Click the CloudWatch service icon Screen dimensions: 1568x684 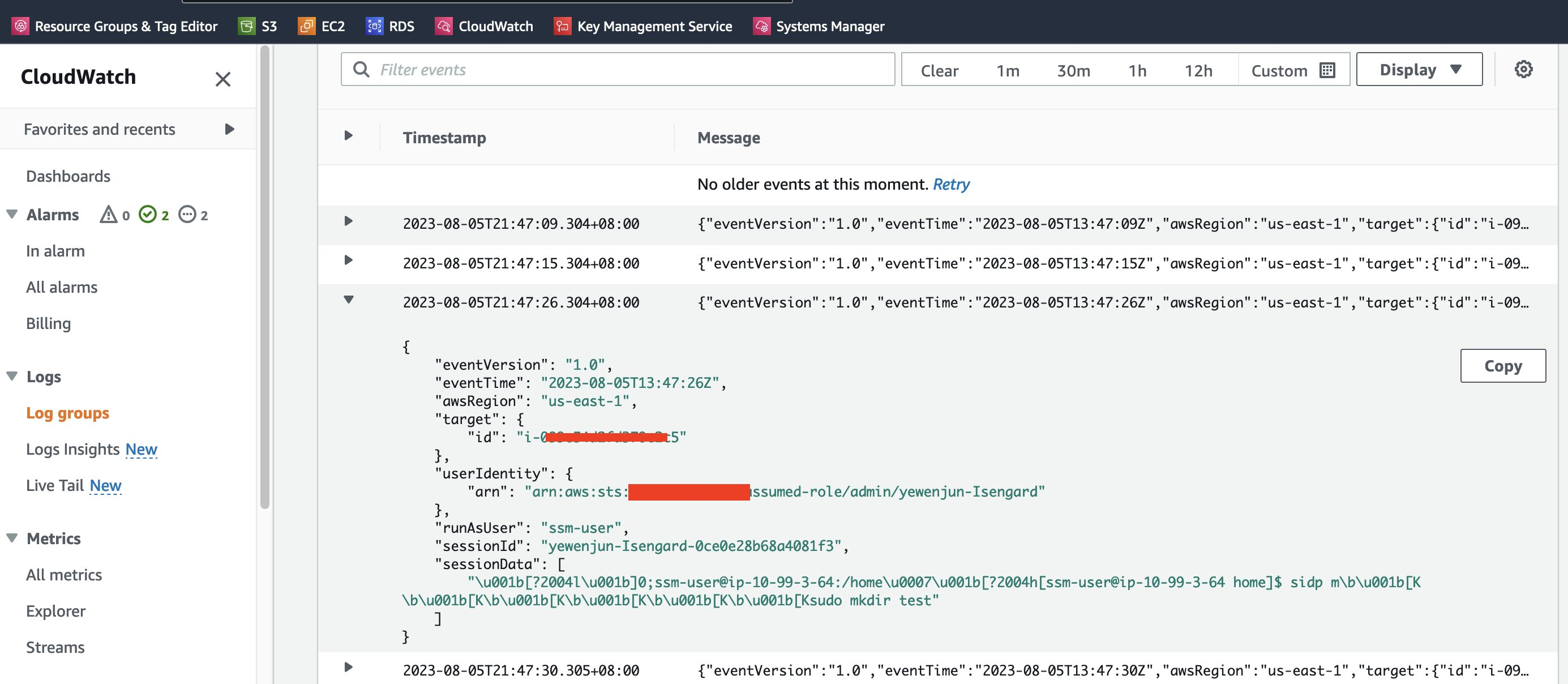(443, 25)
